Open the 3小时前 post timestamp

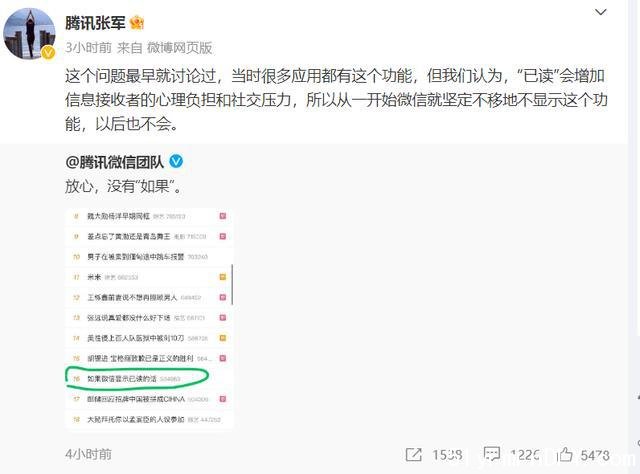[x=88, y=48]
